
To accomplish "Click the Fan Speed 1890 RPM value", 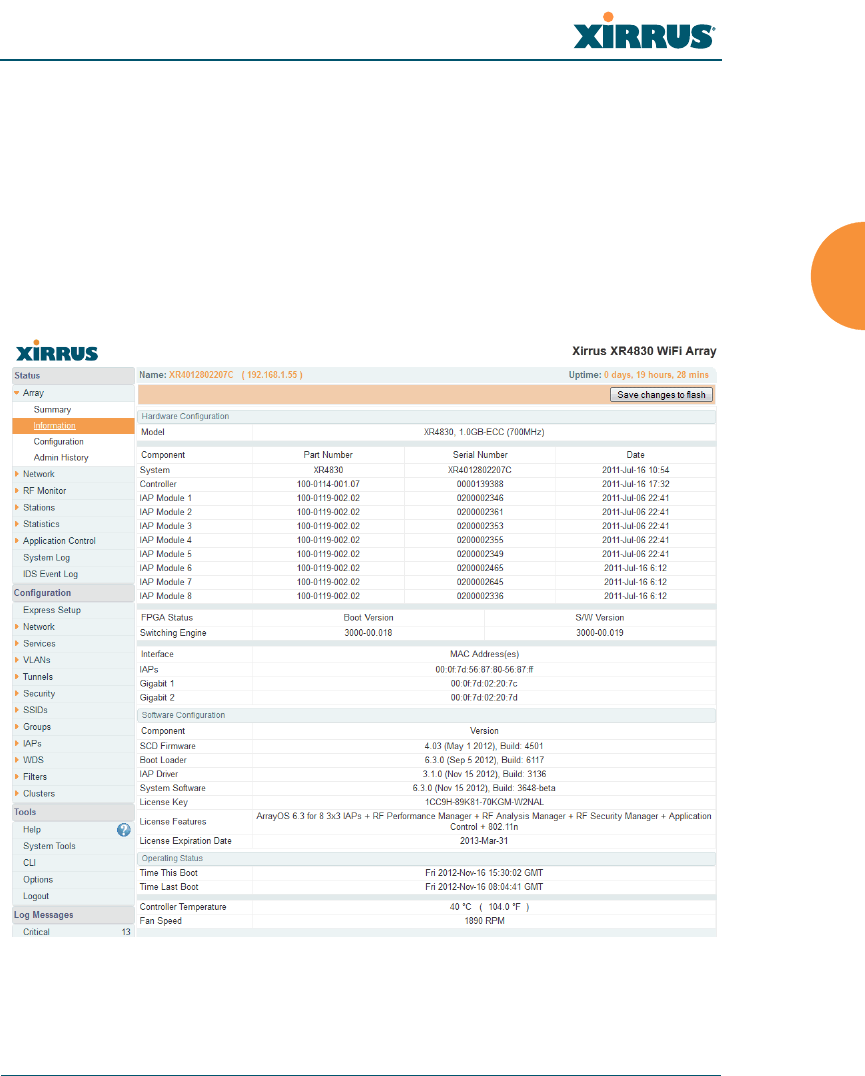I will pyautogui.click(x=484, y=921).
